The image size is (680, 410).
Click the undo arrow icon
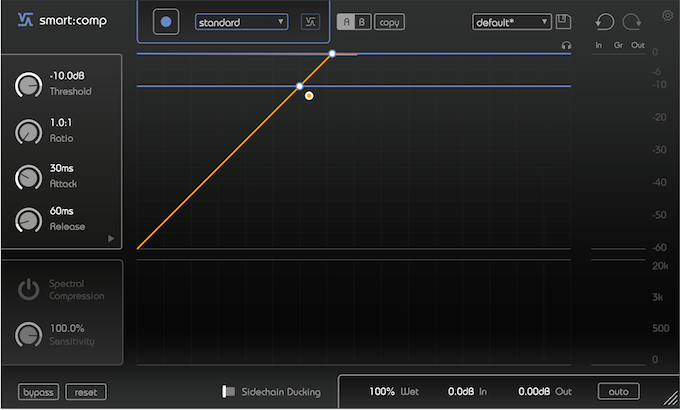click(x=605, y=22)
